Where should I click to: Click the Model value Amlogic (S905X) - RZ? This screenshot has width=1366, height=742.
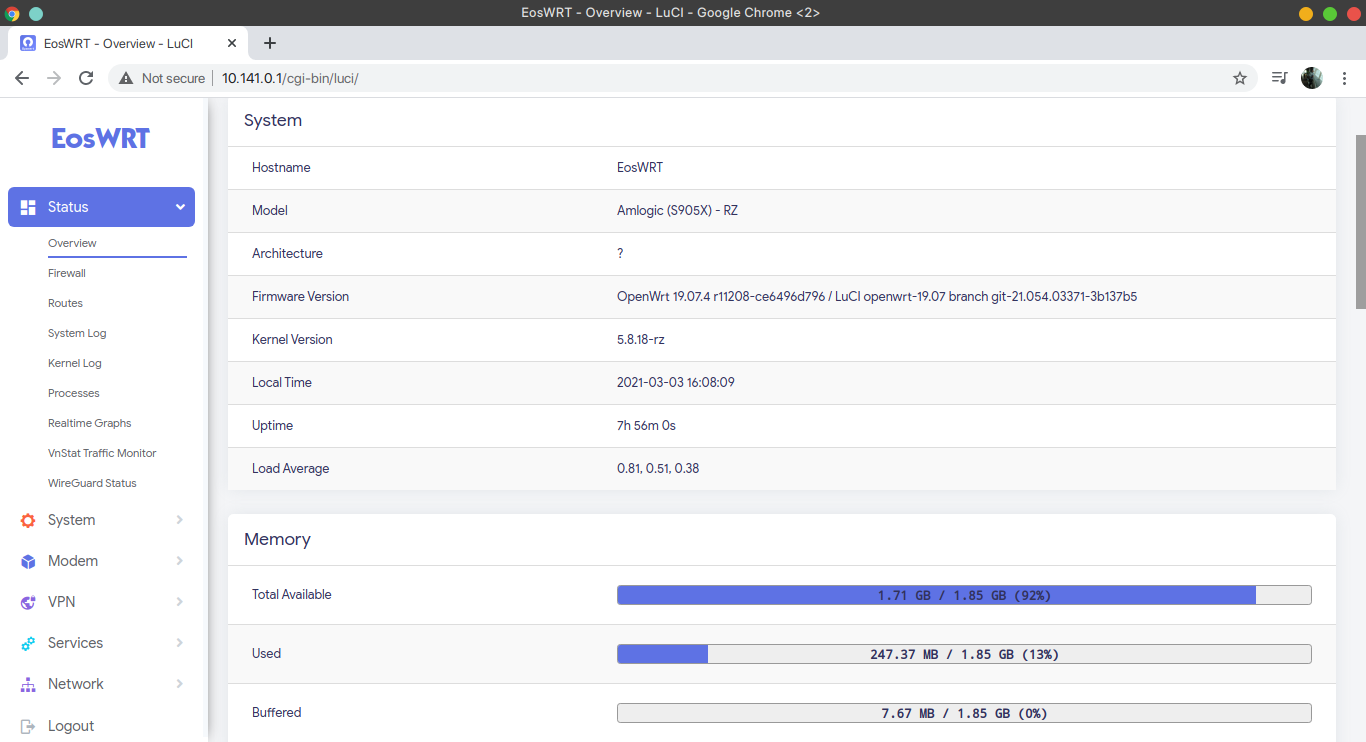pyautogui.click(x=678, y=210)
